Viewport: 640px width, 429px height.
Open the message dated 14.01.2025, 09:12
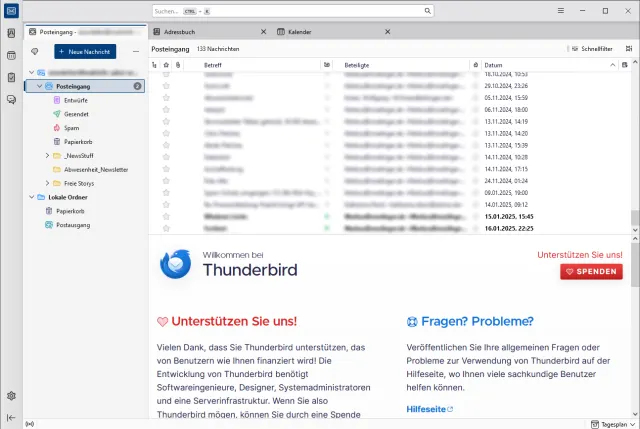point(390,204)
